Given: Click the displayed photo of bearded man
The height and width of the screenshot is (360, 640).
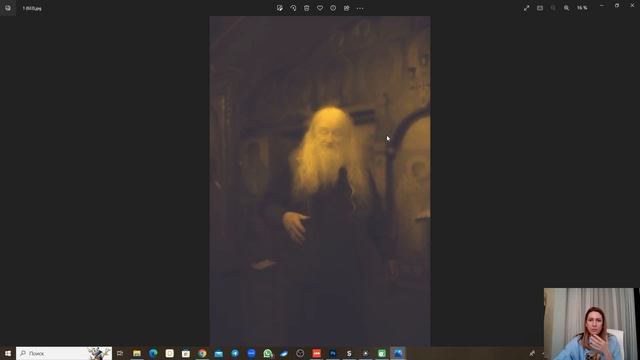Looking at the screenshot, I should pyautogui.click(x=320, y=181).
